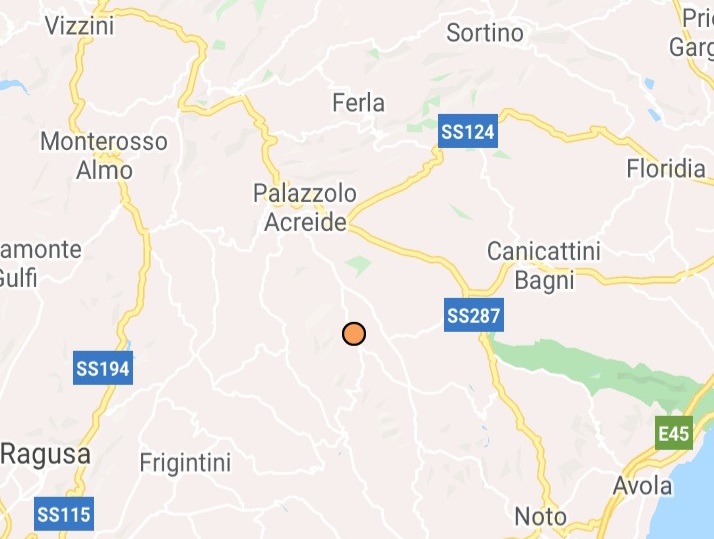Screen dimensions: 714x539
Task: Click the Canicattini Bagni town label
Action: 544,265
